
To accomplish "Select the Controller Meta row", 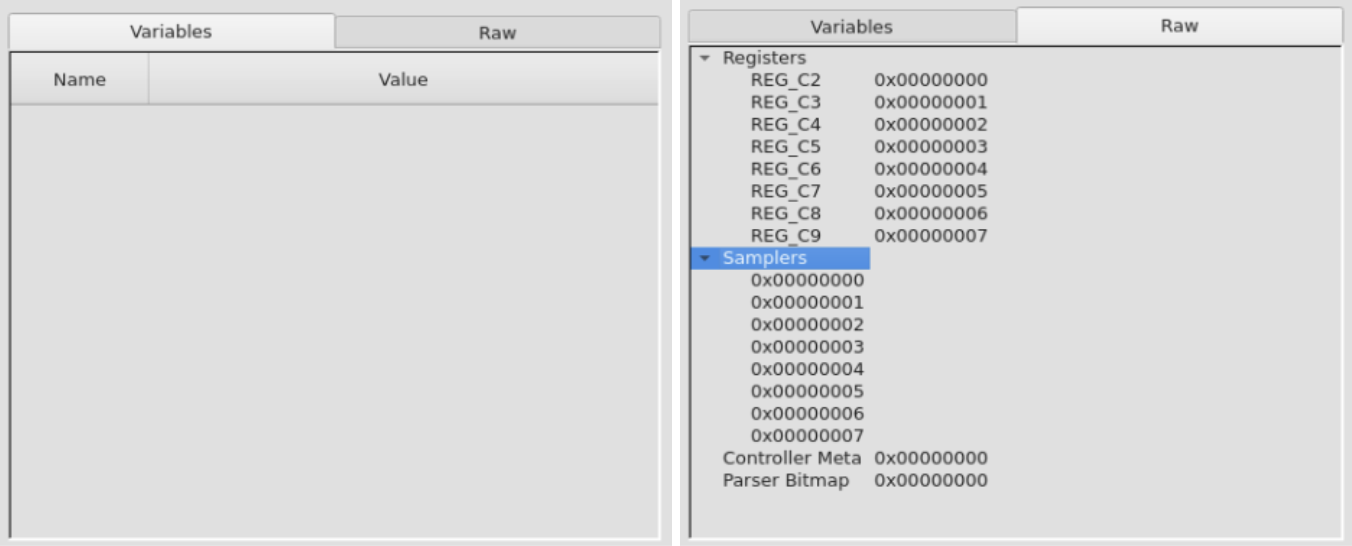I will pos(791,458).
